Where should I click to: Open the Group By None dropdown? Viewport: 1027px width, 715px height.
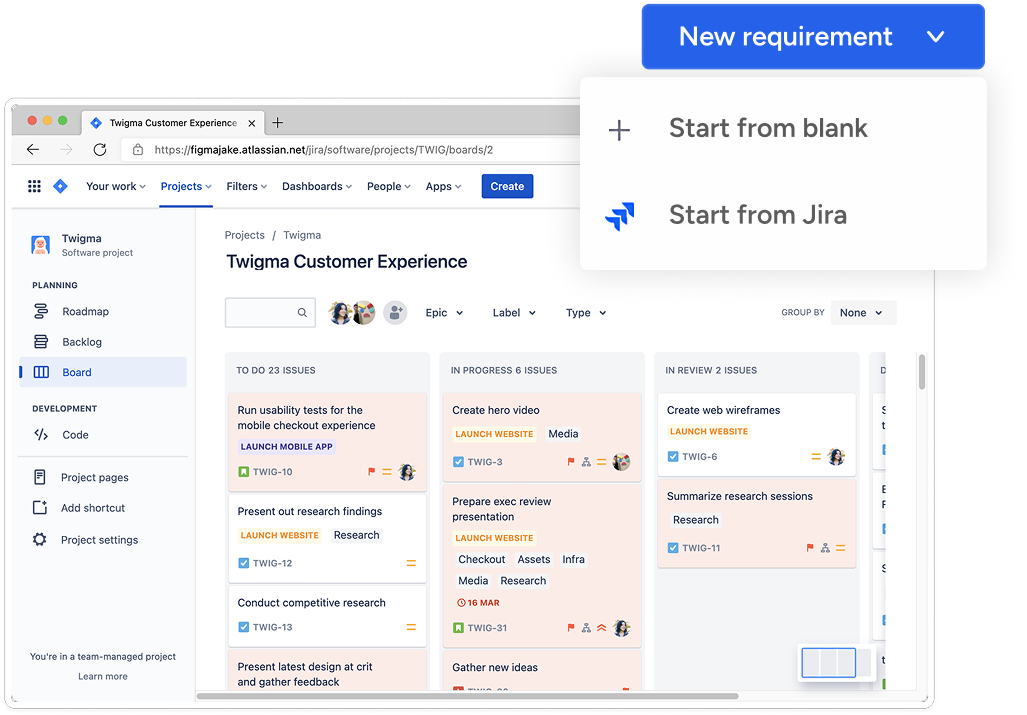click(x=861, y=312)
